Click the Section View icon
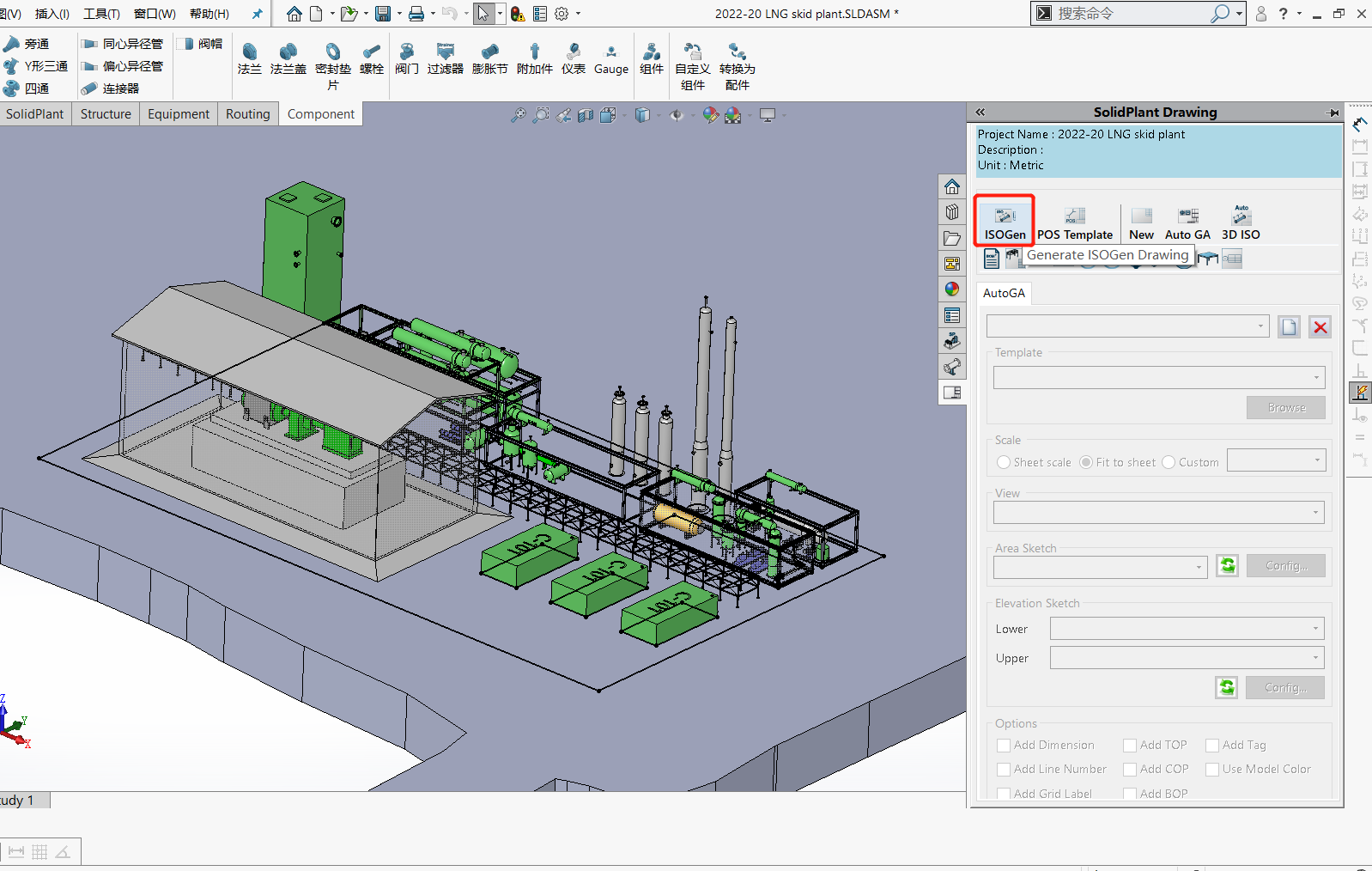1372x871 pixels. coord(586,115)
